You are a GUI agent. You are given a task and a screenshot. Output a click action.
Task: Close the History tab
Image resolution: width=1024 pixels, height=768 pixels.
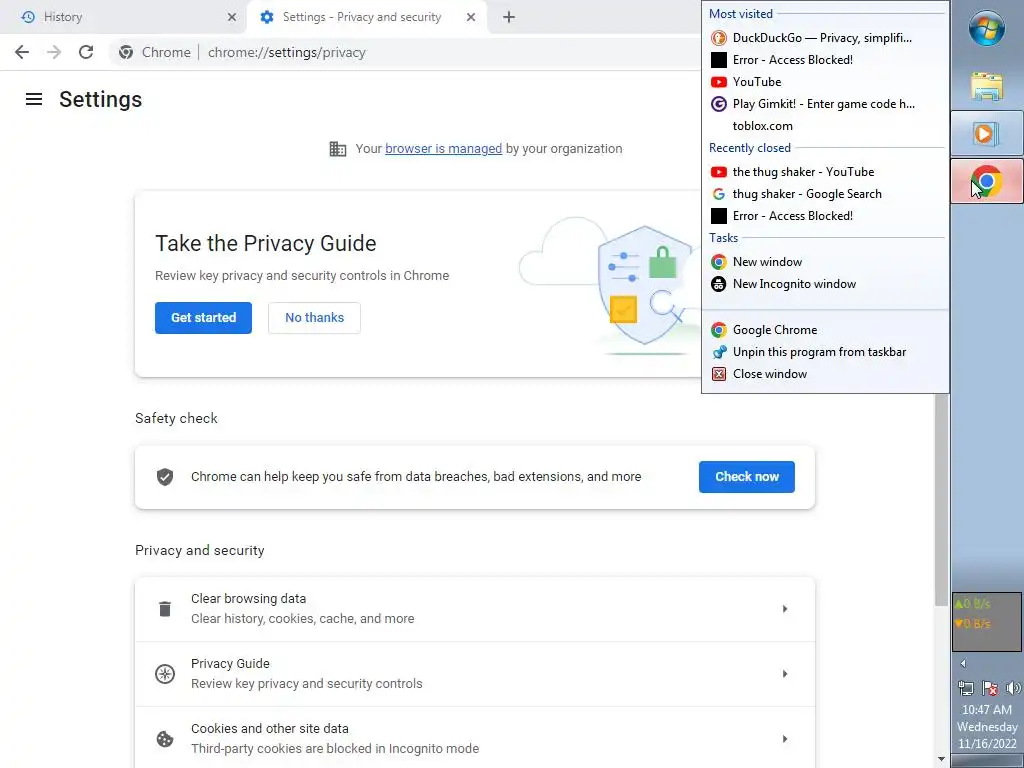tap(232, 17)
